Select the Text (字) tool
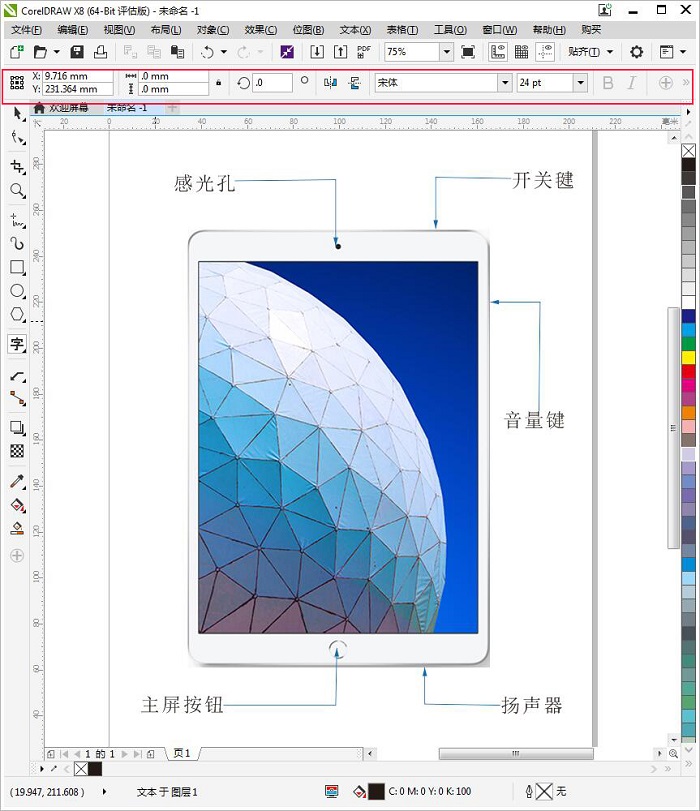This screenshot has height=811, width=700. (x=17, y=344)
